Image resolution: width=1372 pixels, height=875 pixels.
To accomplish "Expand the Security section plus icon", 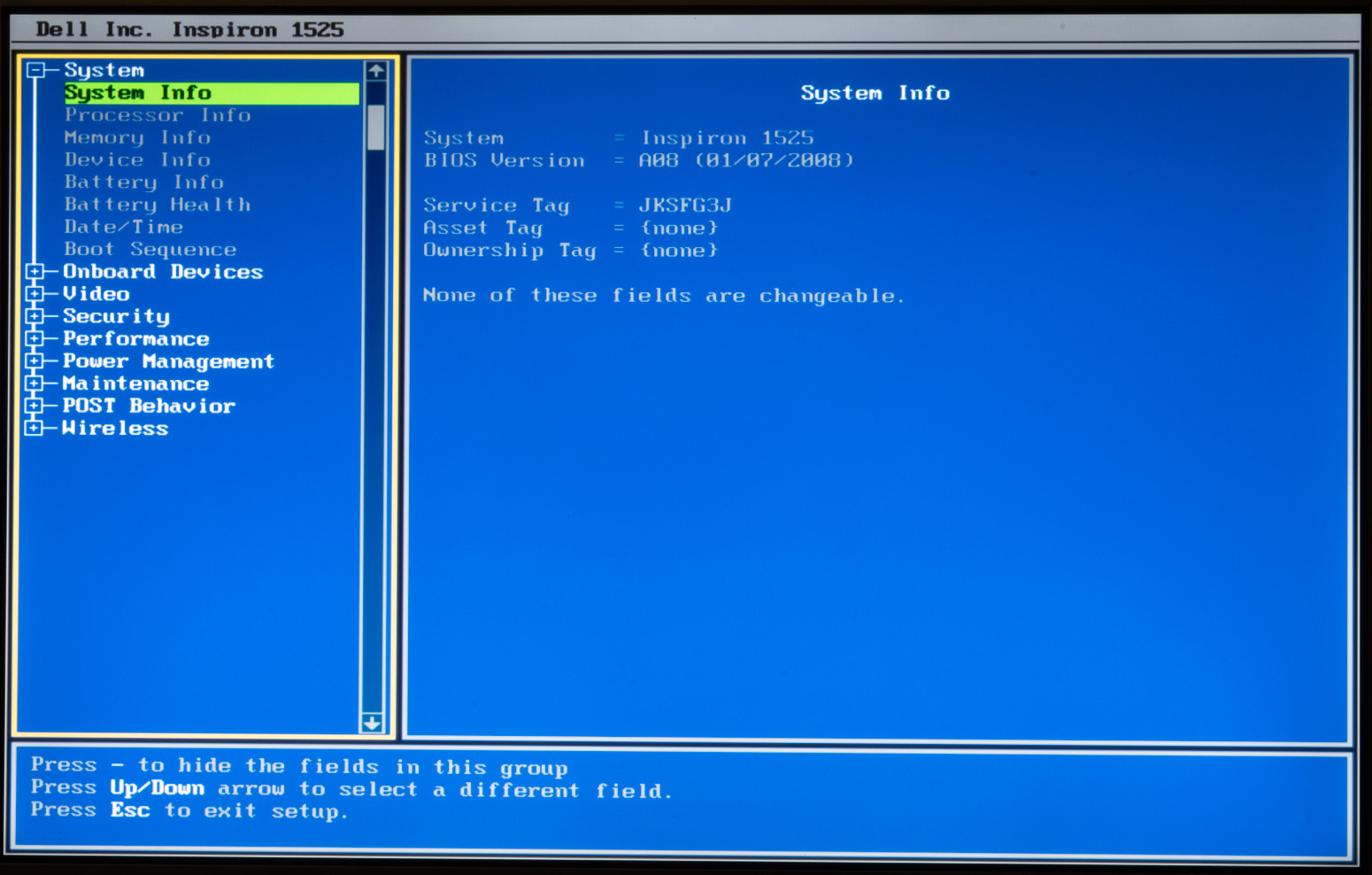I will pyautogui.click(x=35, y=316).
